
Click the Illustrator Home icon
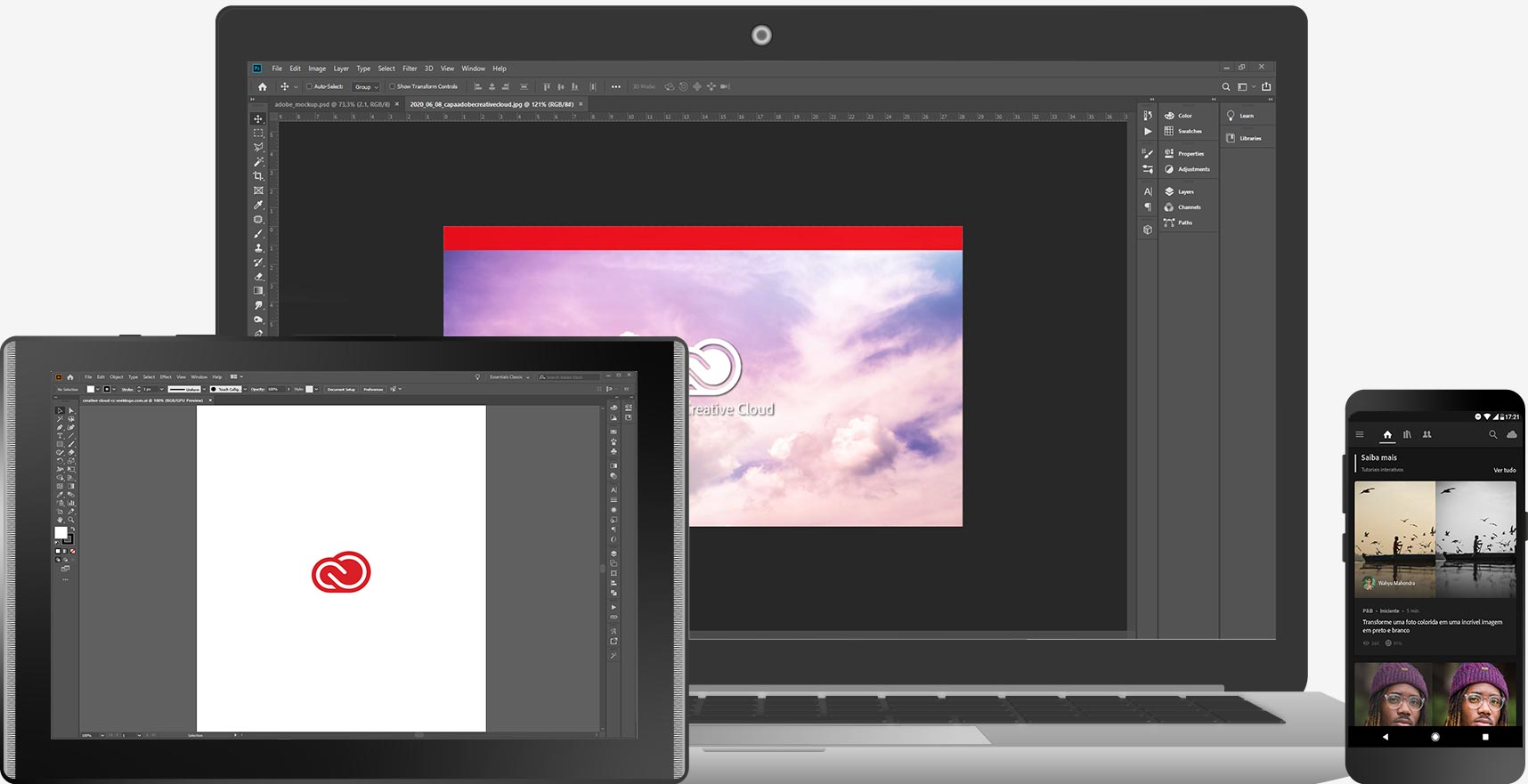pos(70,377)
